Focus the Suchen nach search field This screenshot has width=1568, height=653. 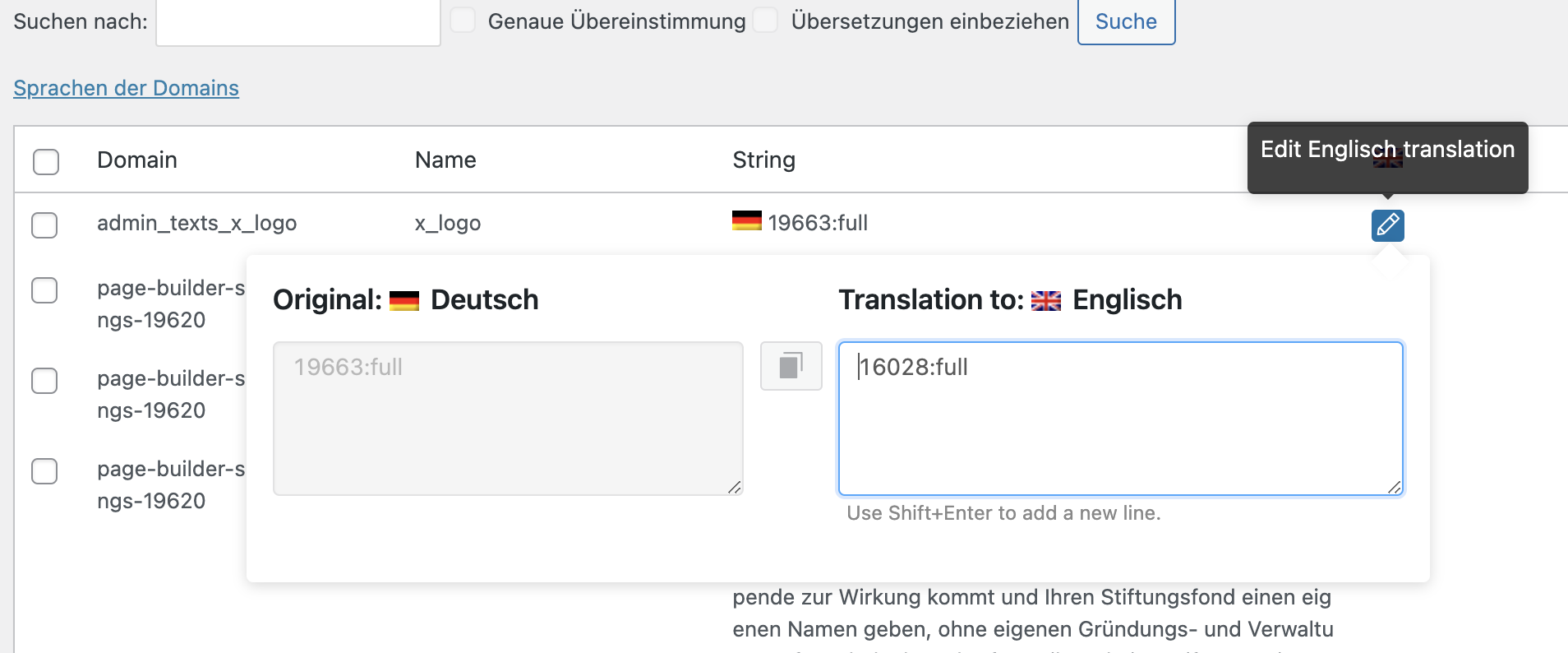click(297, 22)
